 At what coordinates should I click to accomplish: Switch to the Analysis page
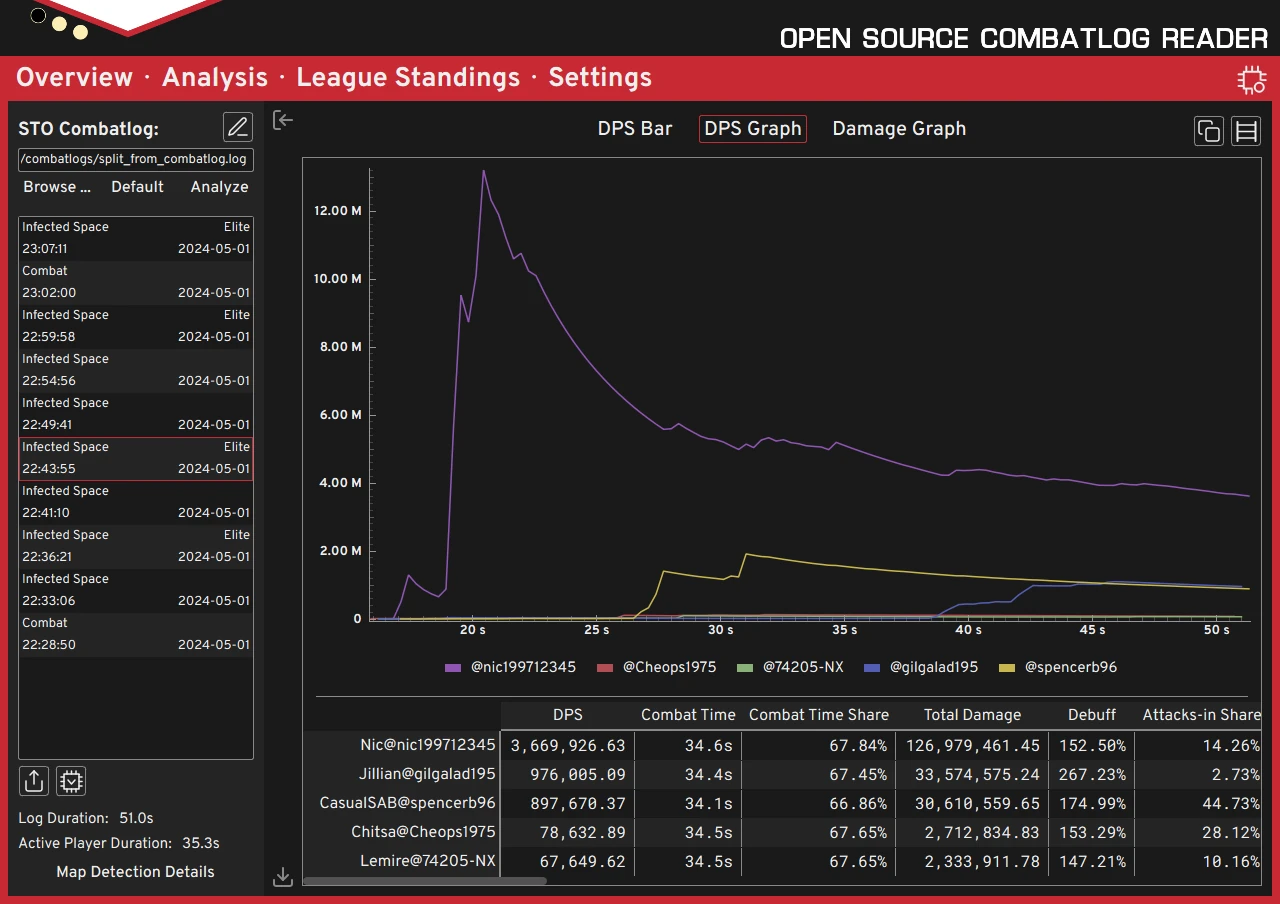pyautogui.click(x=214, y=77)
